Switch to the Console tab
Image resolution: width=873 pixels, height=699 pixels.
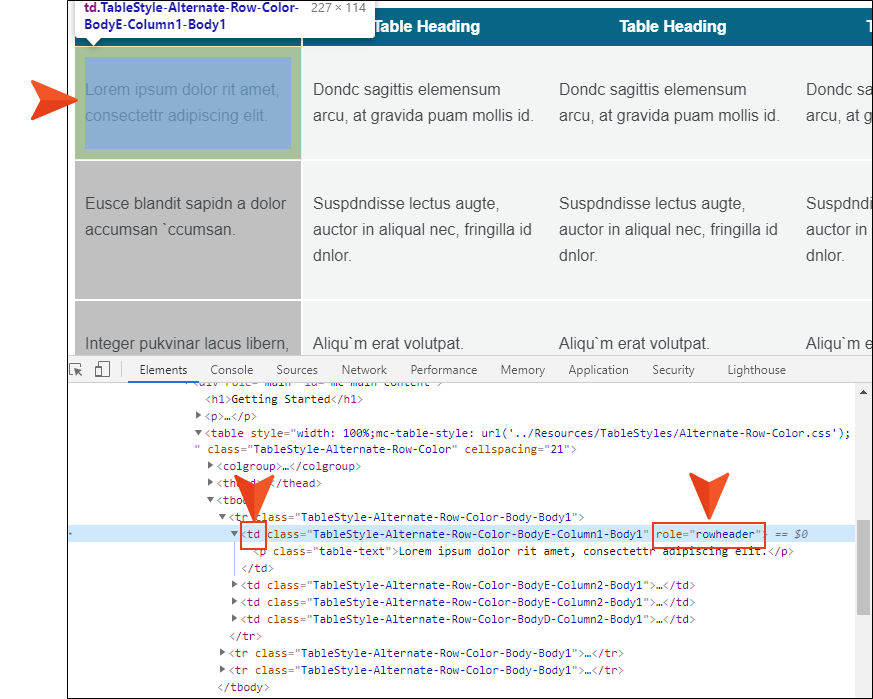pos(232,370)
